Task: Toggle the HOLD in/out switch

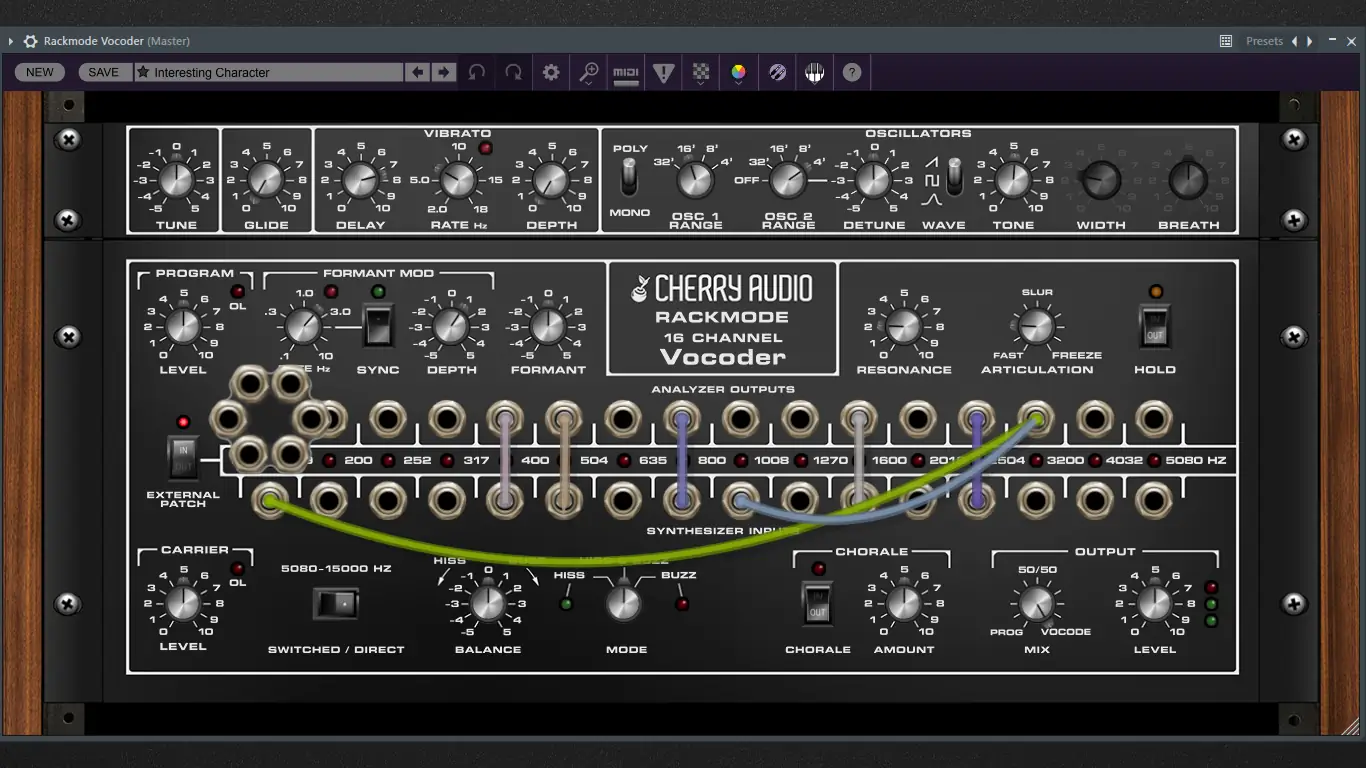Action: tap(1155, 326)
